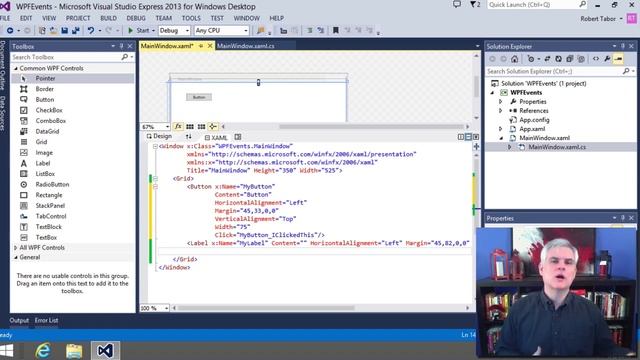Click Sync with Active Document in Solution Explorer
Screen dimensions: 640x360
click(547, 59)
